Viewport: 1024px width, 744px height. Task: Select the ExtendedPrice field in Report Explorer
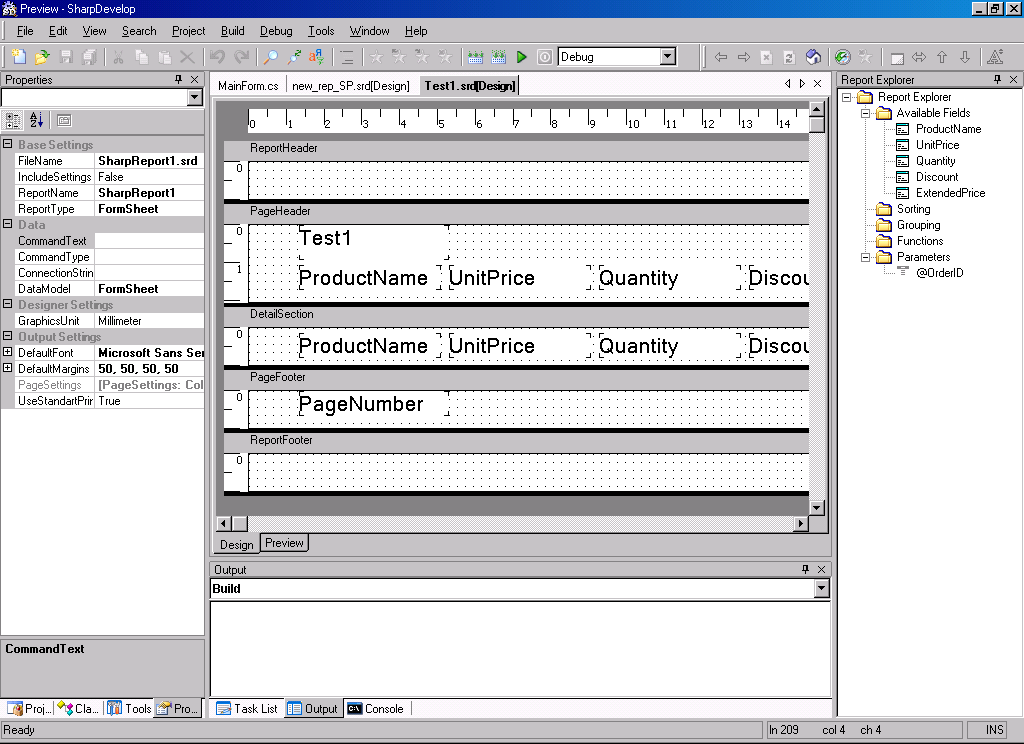tap(950, 193)
